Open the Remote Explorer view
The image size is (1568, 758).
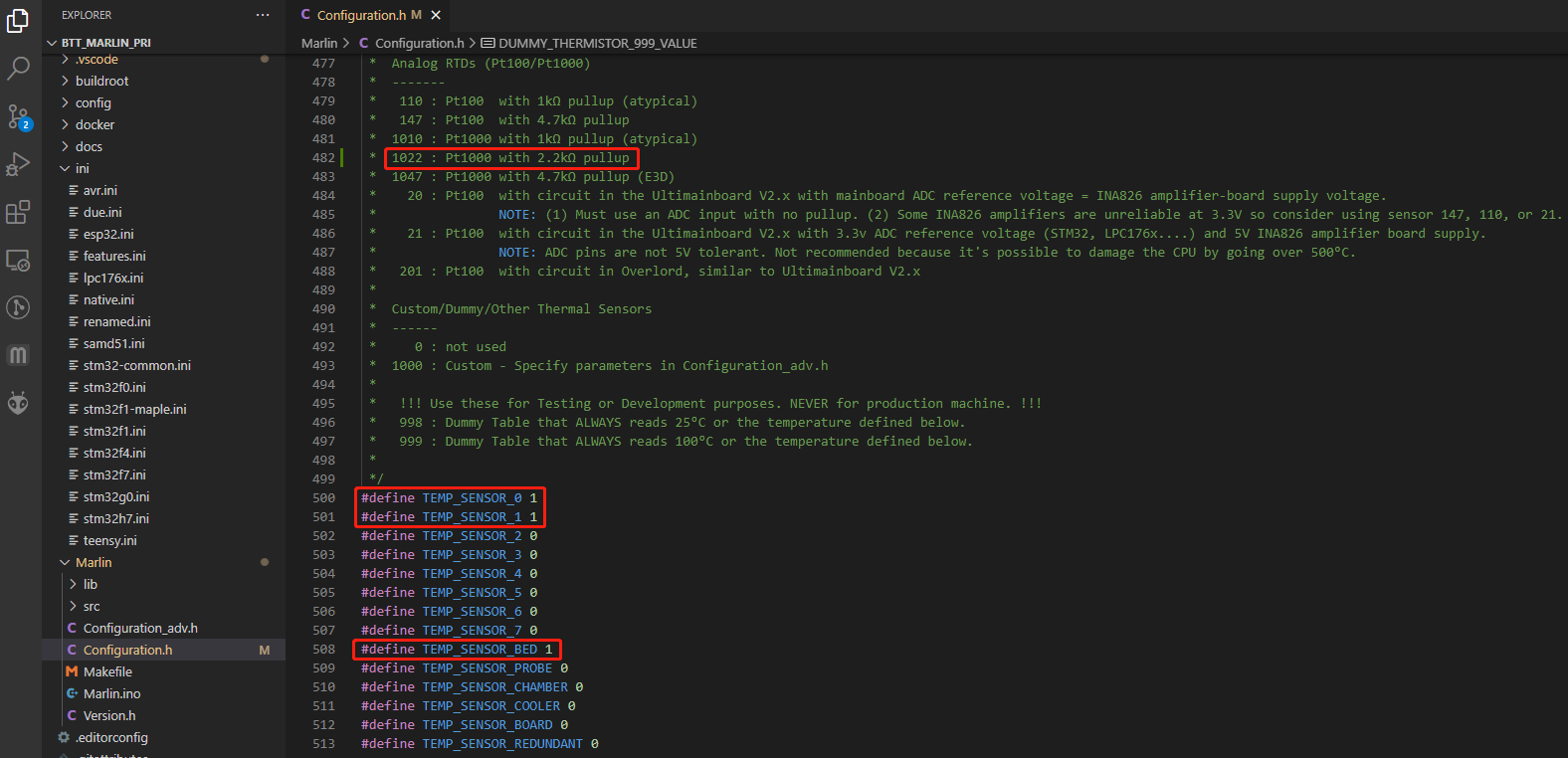point(18,260)
